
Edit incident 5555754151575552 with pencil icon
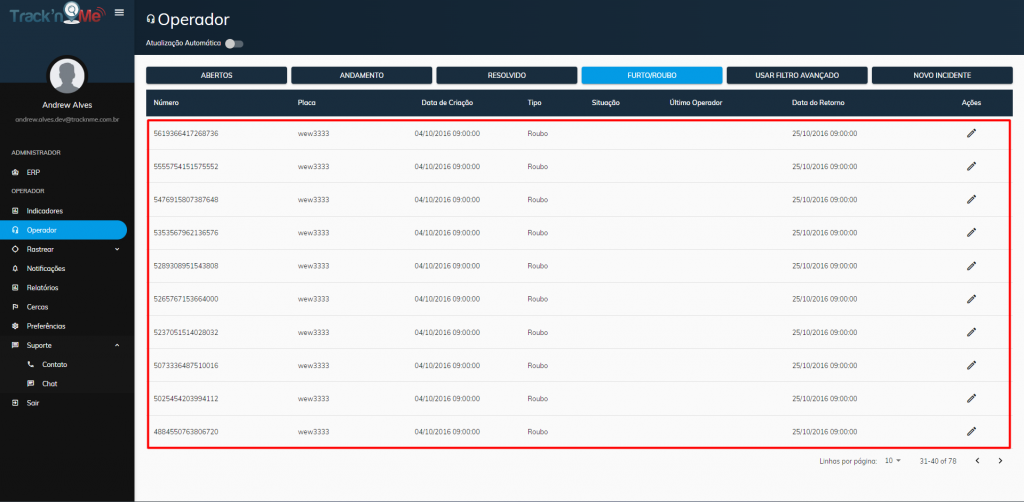tap(971, 166)
